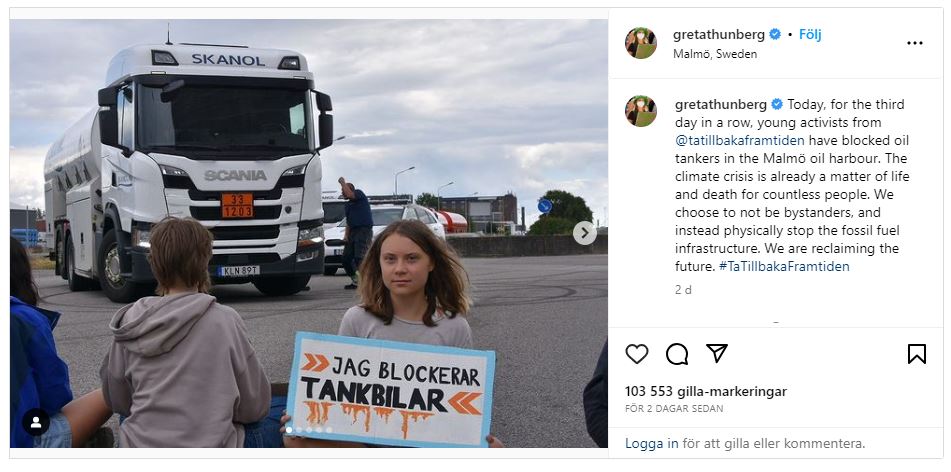
Task: Visit the @tatillbakaframtiden mention
Action: (739, 140)
